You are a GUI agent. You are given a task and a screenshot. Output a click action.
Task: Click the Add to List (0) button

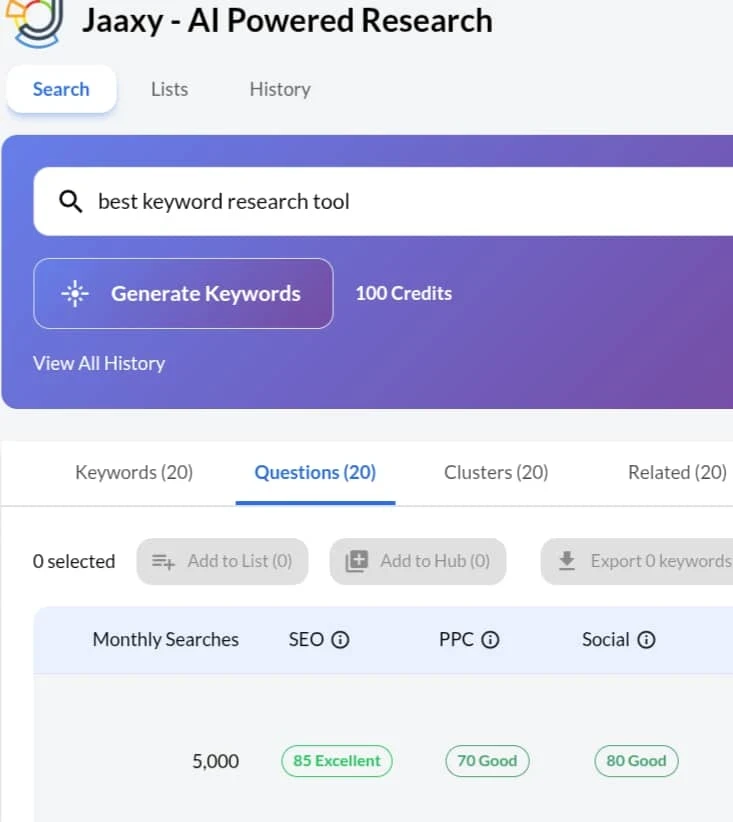(x=222, y=561)
